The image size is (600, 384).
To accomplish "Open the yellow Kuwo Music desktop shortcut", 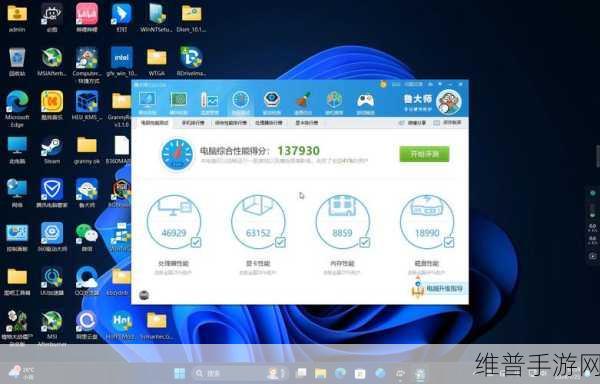I will pyautogui.click(x=52, y=106).
